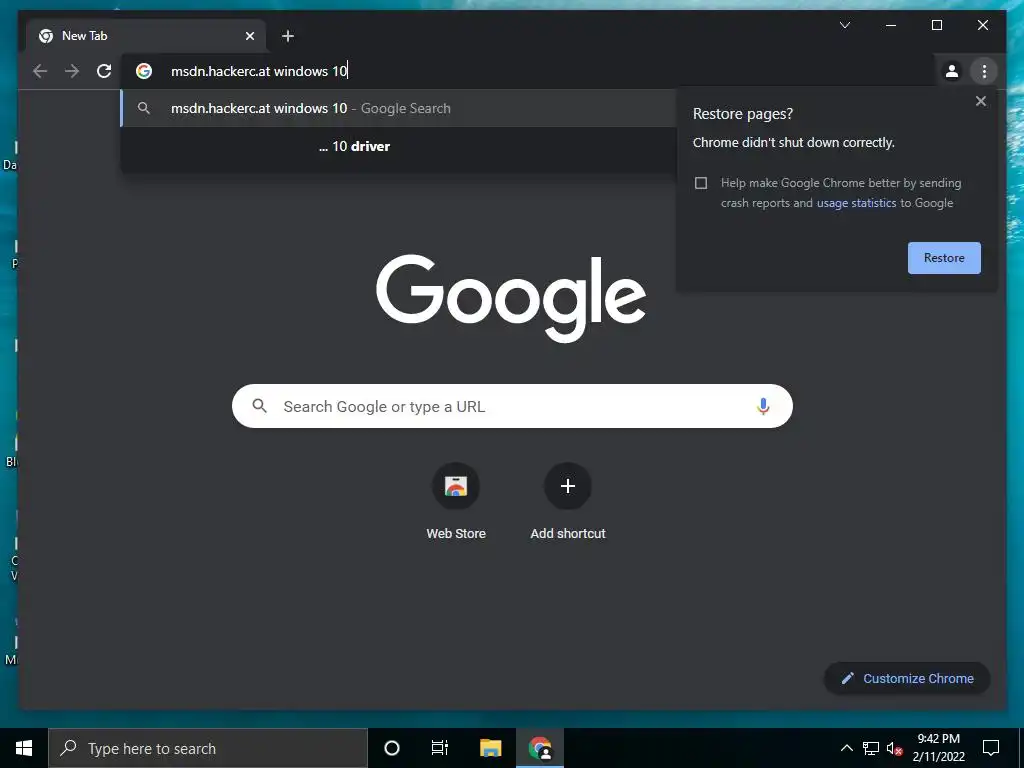Show hidden system tray icons
The width and height of the screenshot is (1024, 768).
[x=846, y=748]
